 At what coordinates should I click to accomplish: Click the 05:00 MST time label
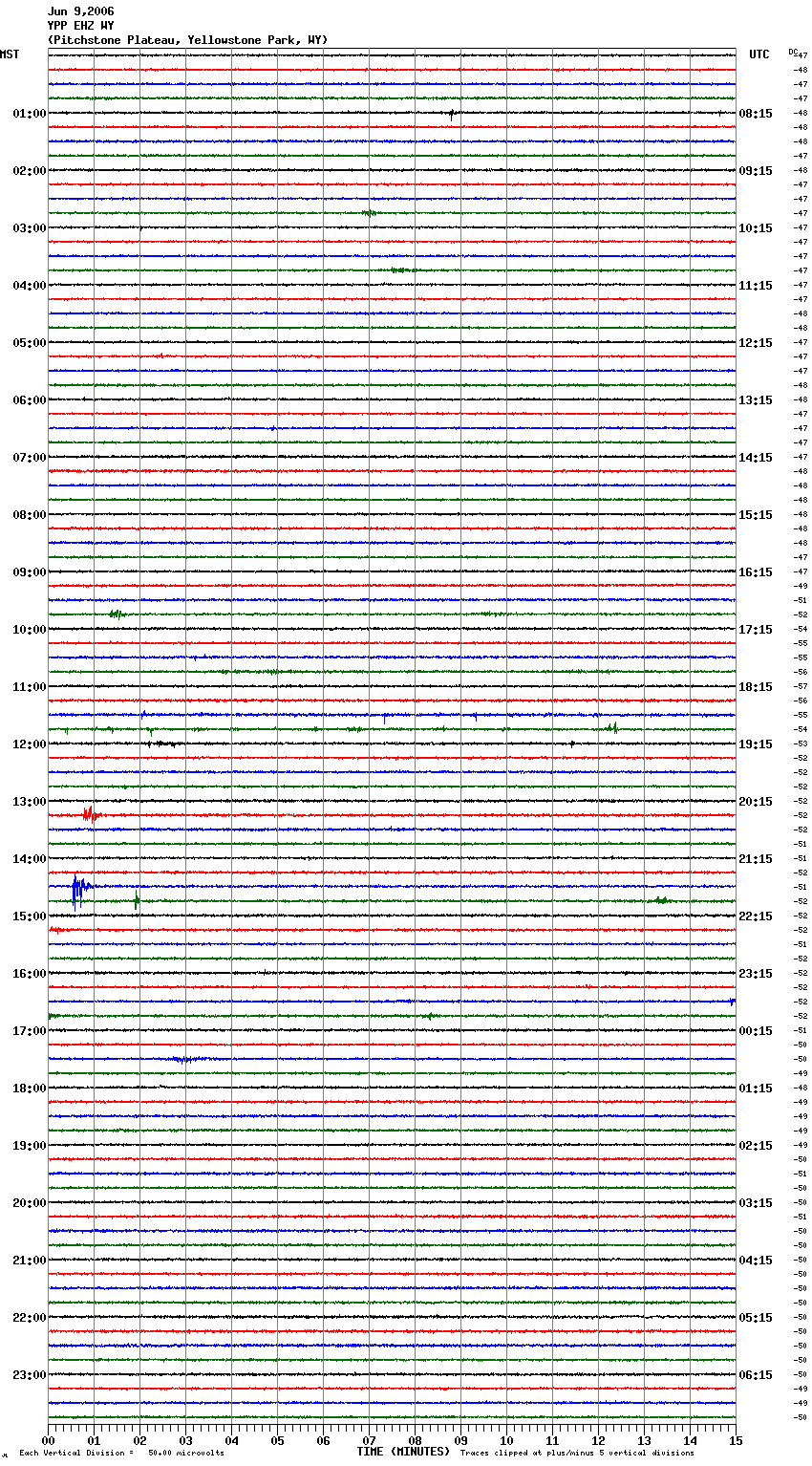[30, 343]
